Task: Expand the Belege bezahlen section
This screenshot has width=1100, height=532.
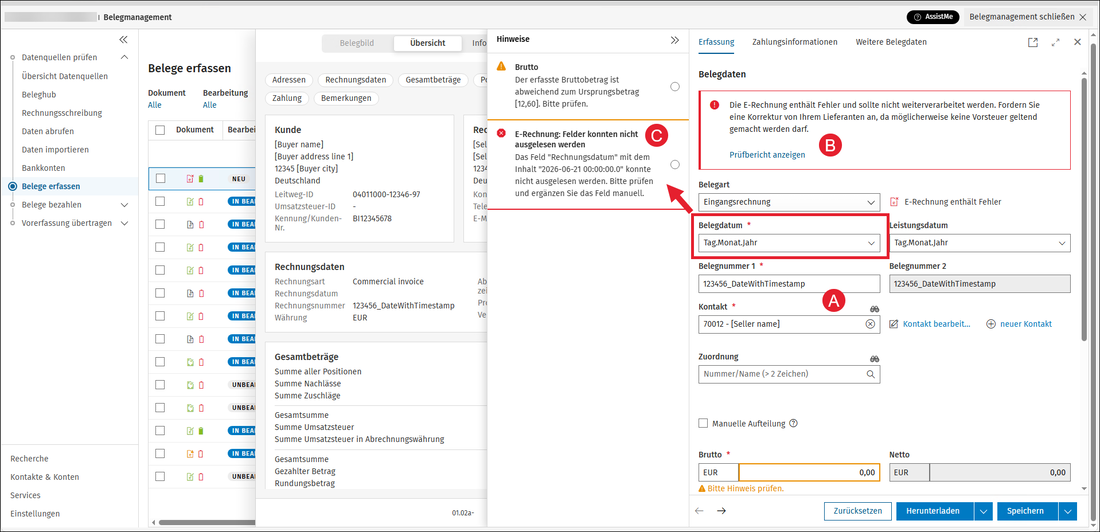Action: point(125,205)
